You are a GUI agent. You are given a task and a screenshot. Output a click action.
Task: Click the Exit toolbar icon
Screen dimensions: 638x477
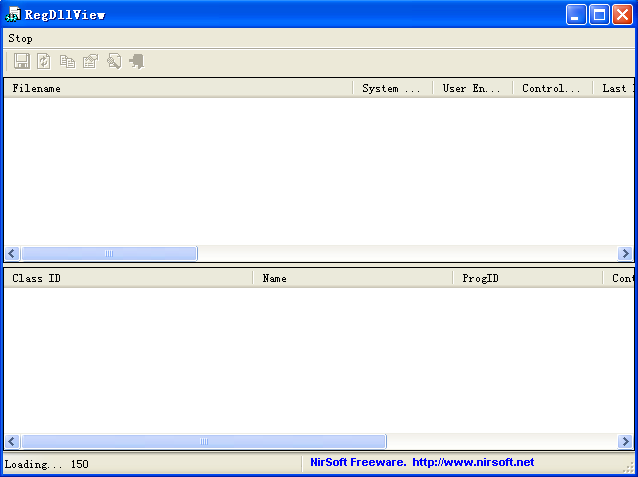[x=136, y=61]
